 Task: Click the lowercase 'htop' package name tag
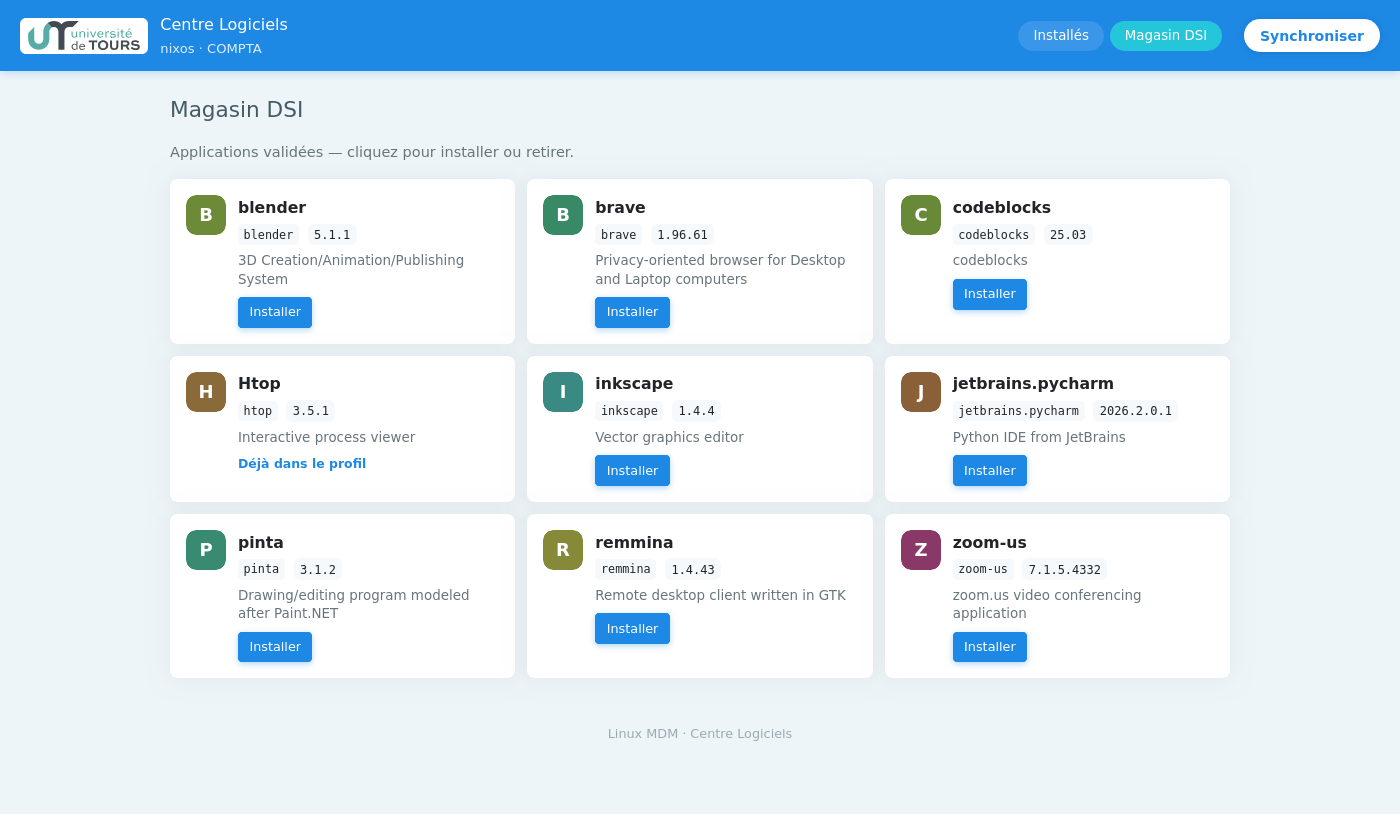[x=258, y=411]
